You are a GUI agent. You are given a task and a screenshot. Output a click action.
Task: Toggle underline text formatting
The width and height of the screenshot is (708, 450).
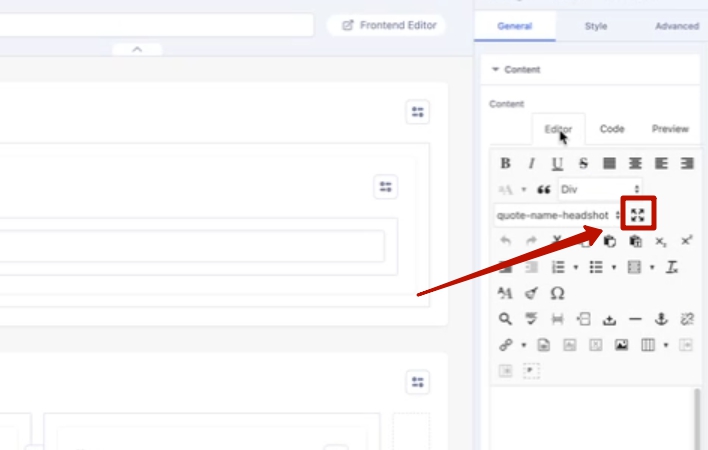(x=557, y=163)
